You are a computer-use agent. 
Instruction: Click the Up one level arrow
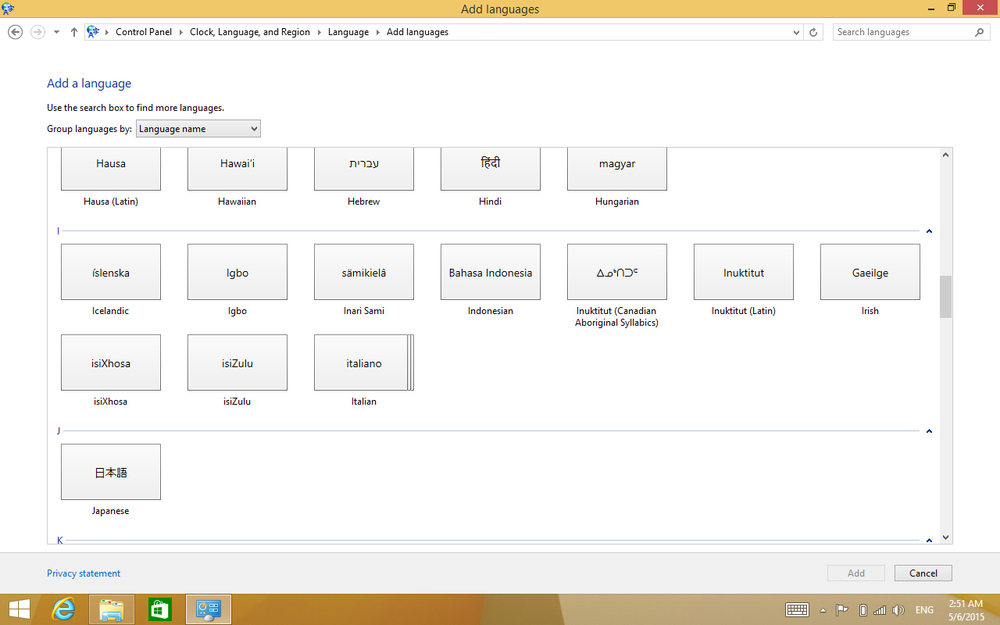pyautogui.click(x=74, y=32)
